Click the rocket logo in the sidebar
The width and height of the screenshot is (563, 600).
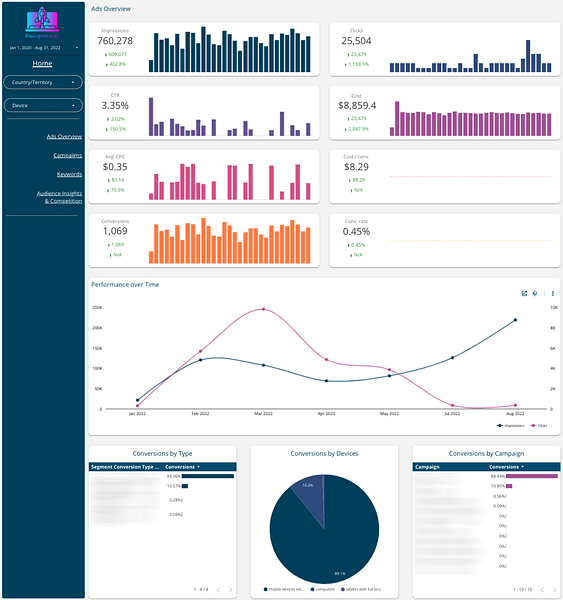point(42,21)
